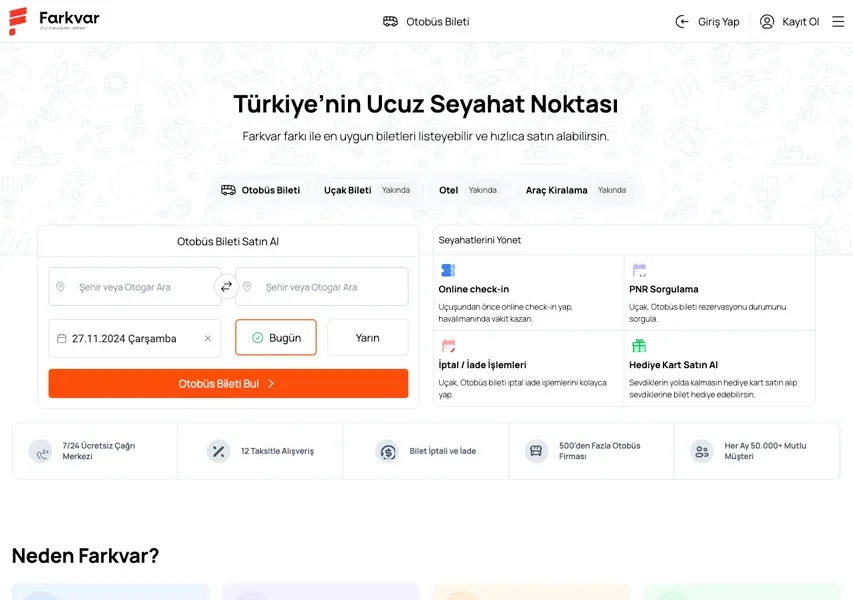Image resolution: width=853 pixels, height=600 pixels.
Task: Select the Otobüs Bileti tab
Action: (x=261, y=190)
